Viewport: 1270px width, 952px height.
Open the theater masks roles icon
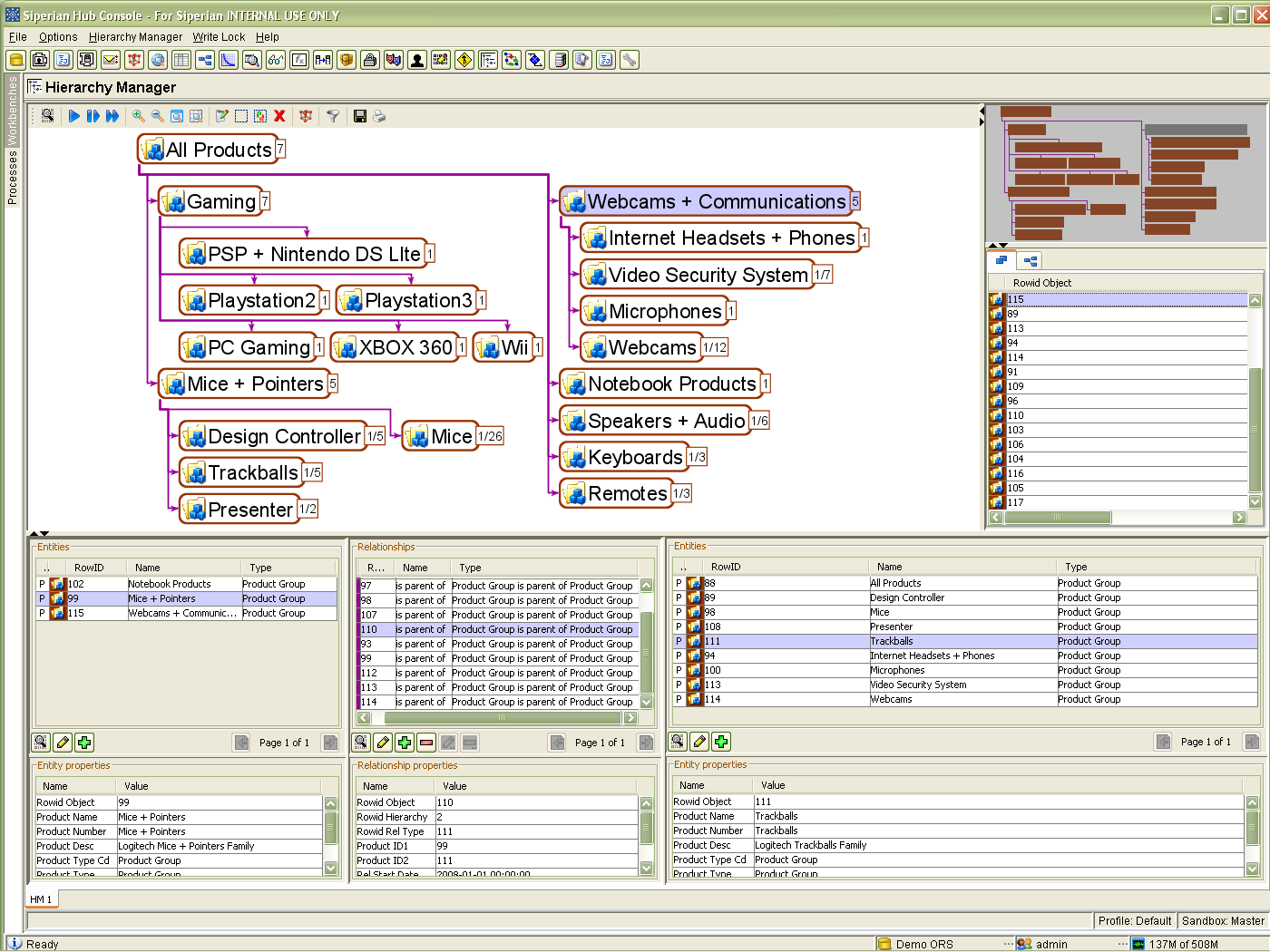[x=394, y=60]
